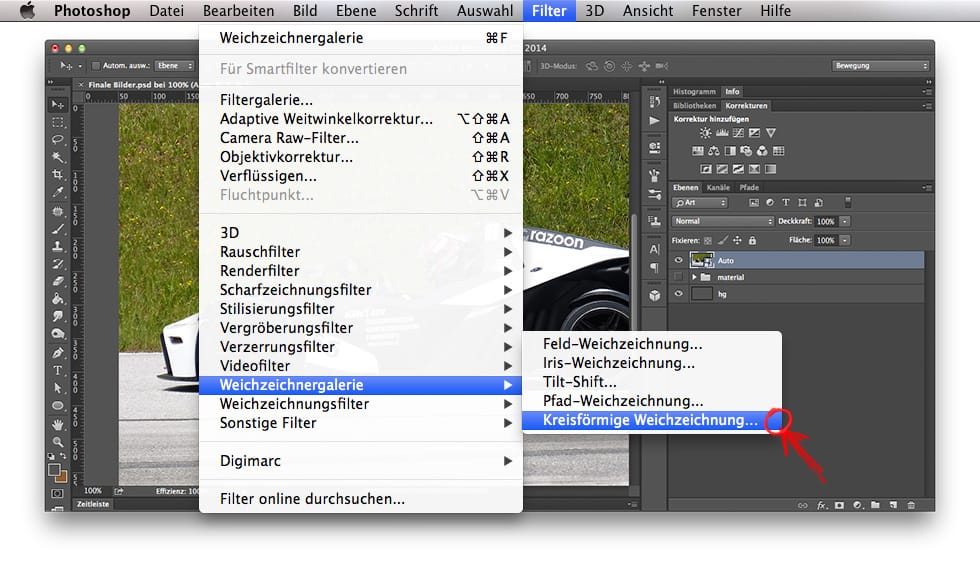Enable the Autom. ausw. checkbox
This screenshot has height=585, width=980.
click(x=96, y=66)
